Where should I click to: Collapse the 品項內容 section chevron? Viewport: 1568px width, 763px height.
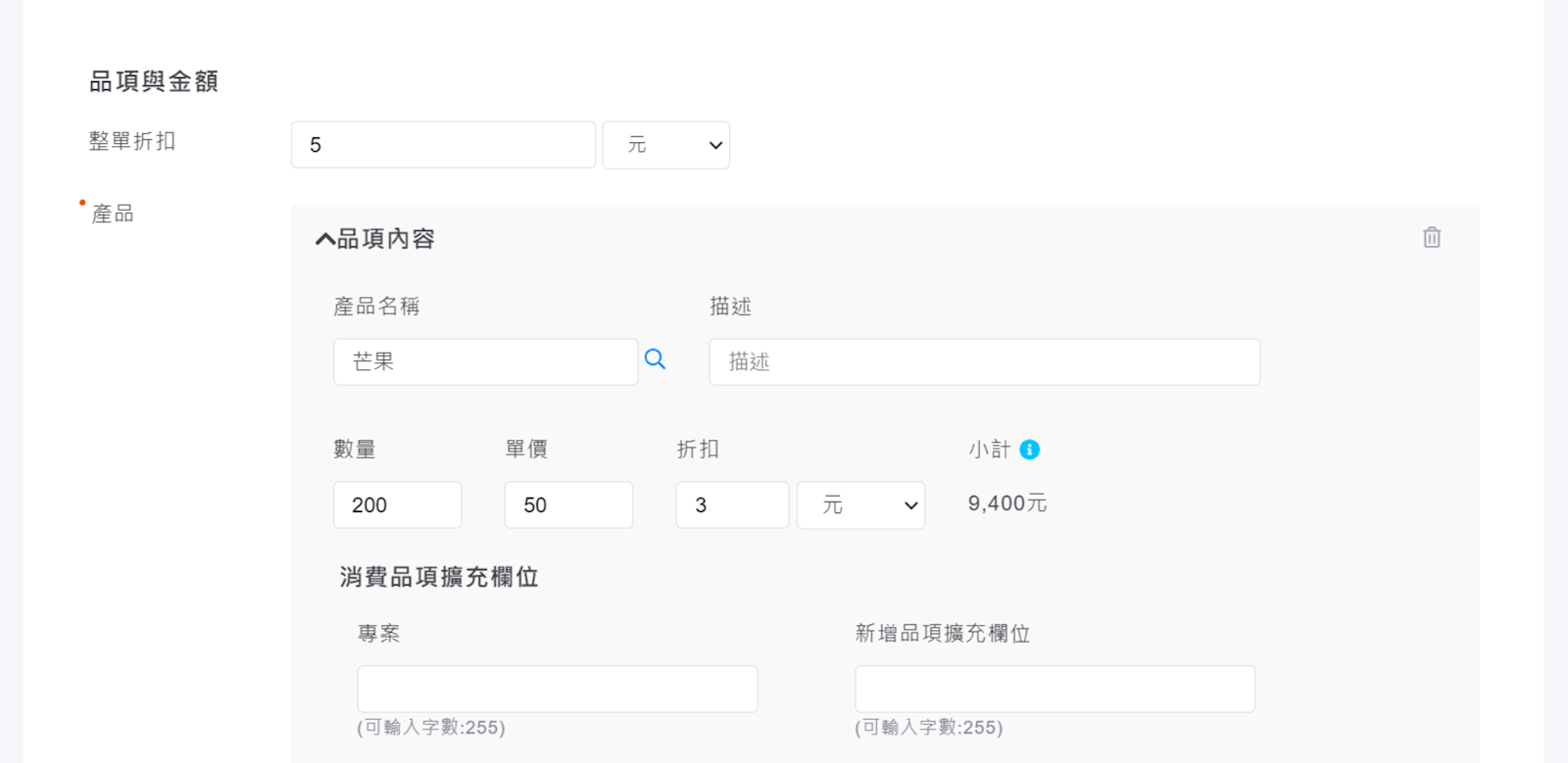(x=324, y=239)
